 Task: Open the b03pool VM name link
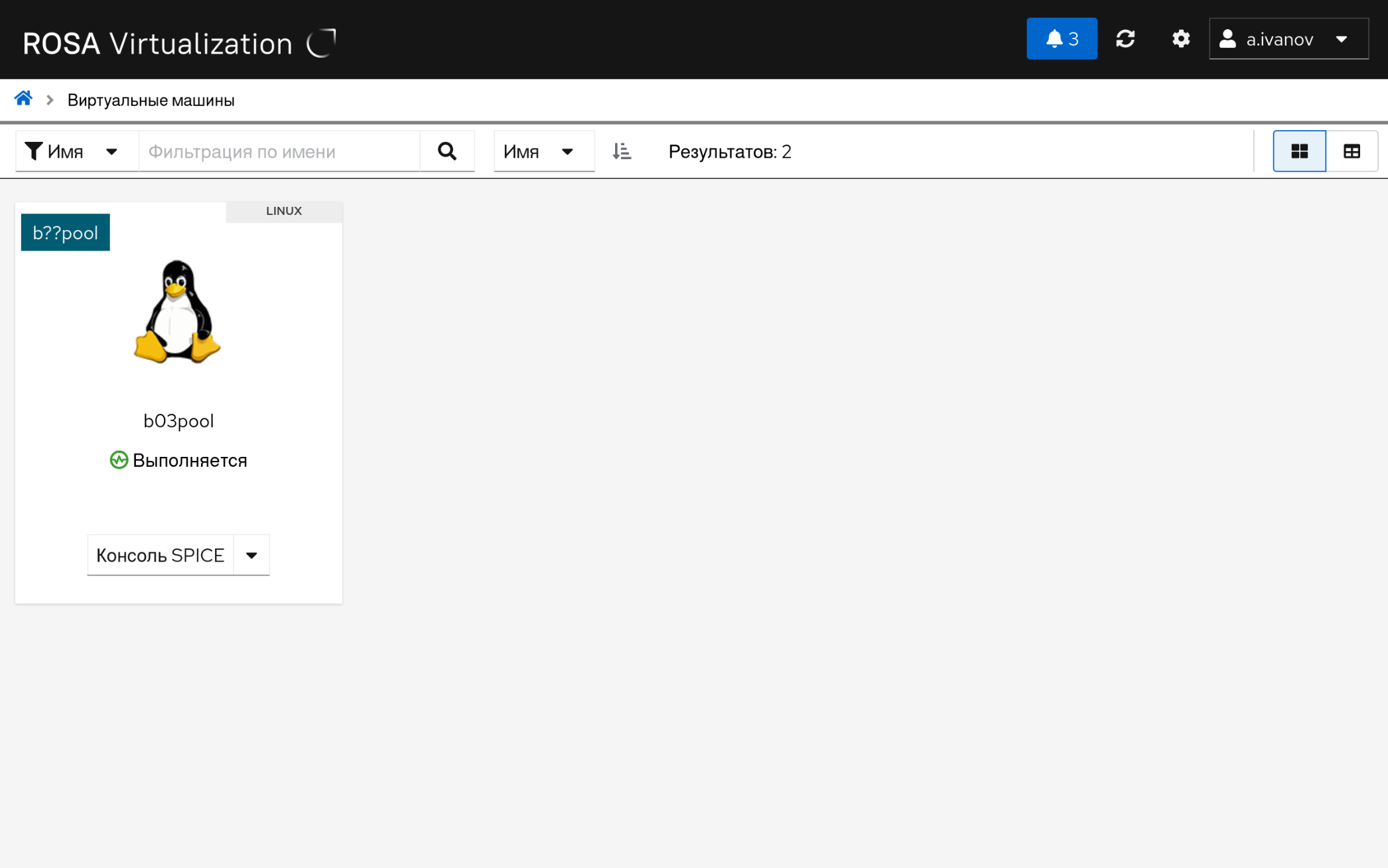tap(178, 421)
